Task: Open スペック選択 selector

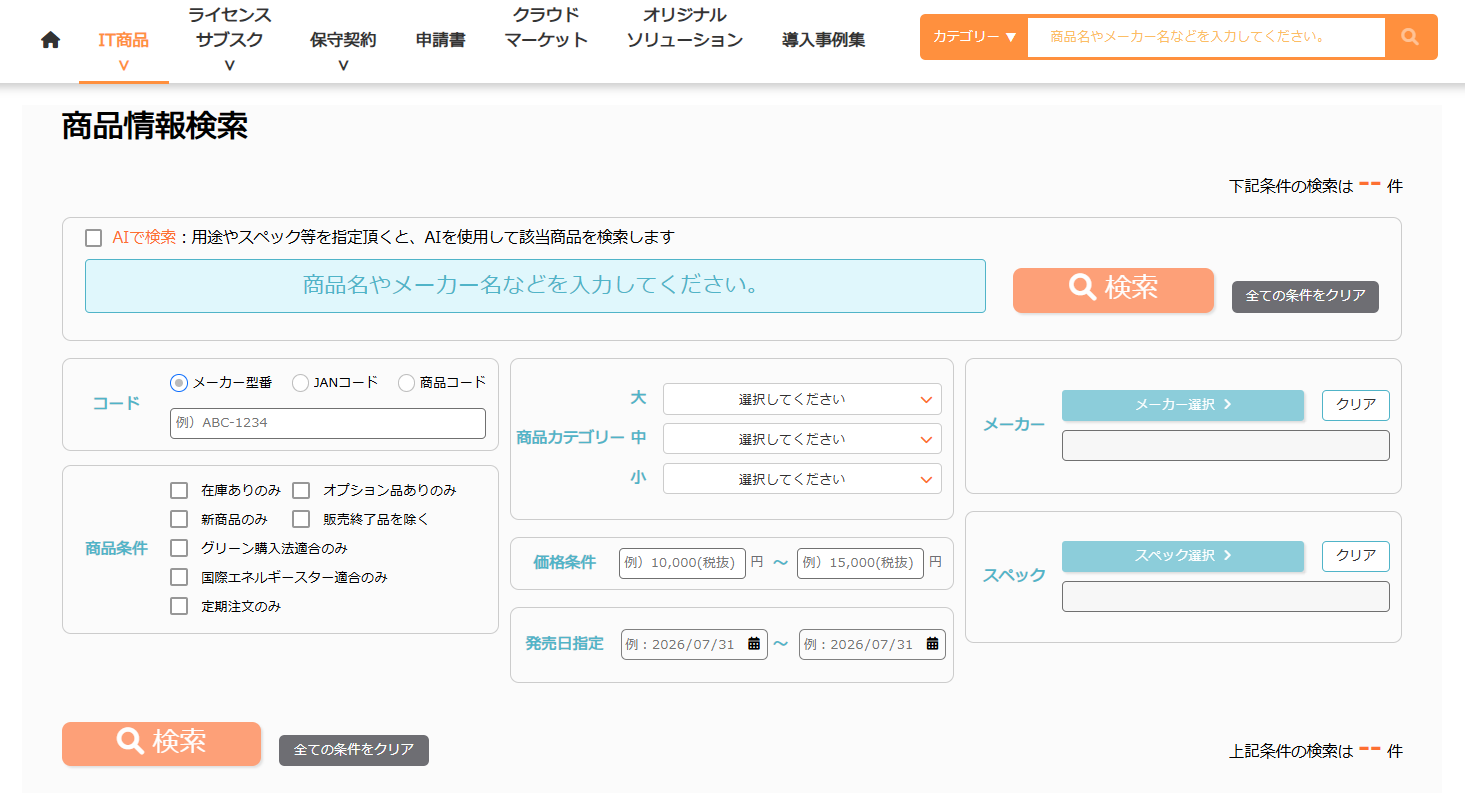Action: point(1183,556)
